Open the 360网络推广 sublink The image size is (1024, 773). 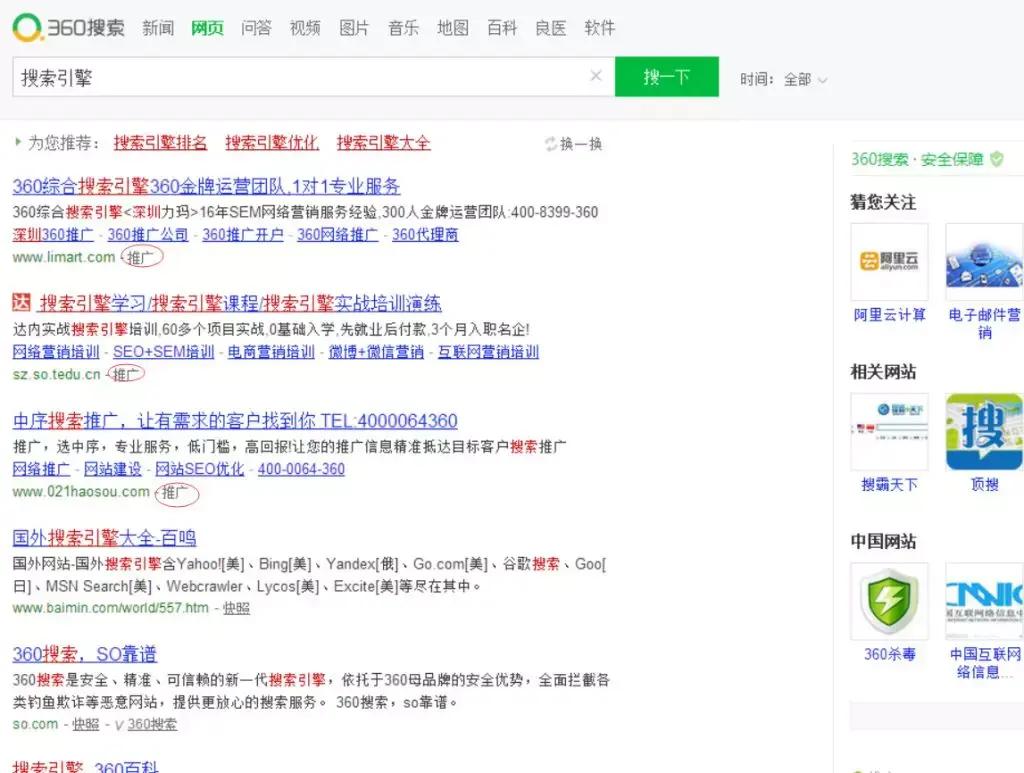[338, 234]
